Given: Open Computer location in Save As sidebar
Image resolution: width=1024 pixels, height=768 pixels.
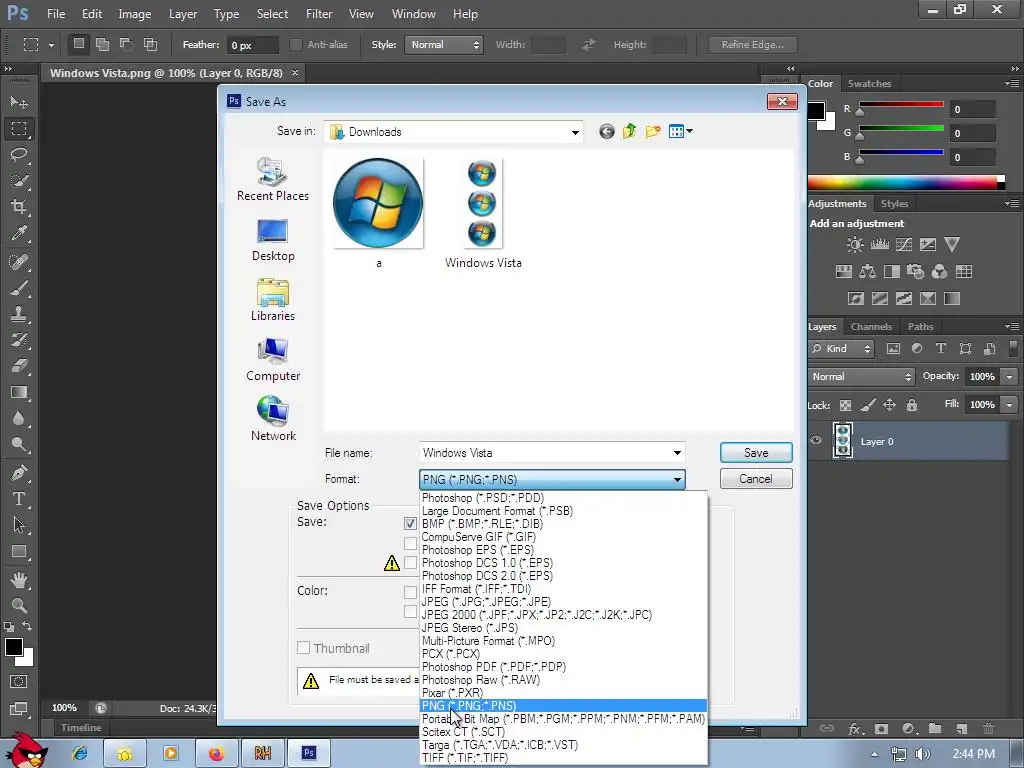Looking at the screenshot, I should pos(273,360).
